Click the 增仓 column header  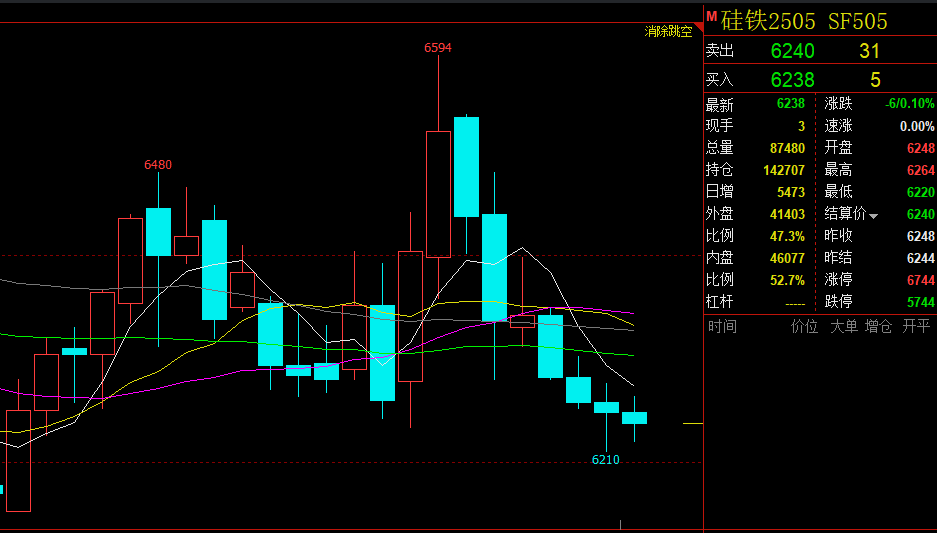click(878, 326)
